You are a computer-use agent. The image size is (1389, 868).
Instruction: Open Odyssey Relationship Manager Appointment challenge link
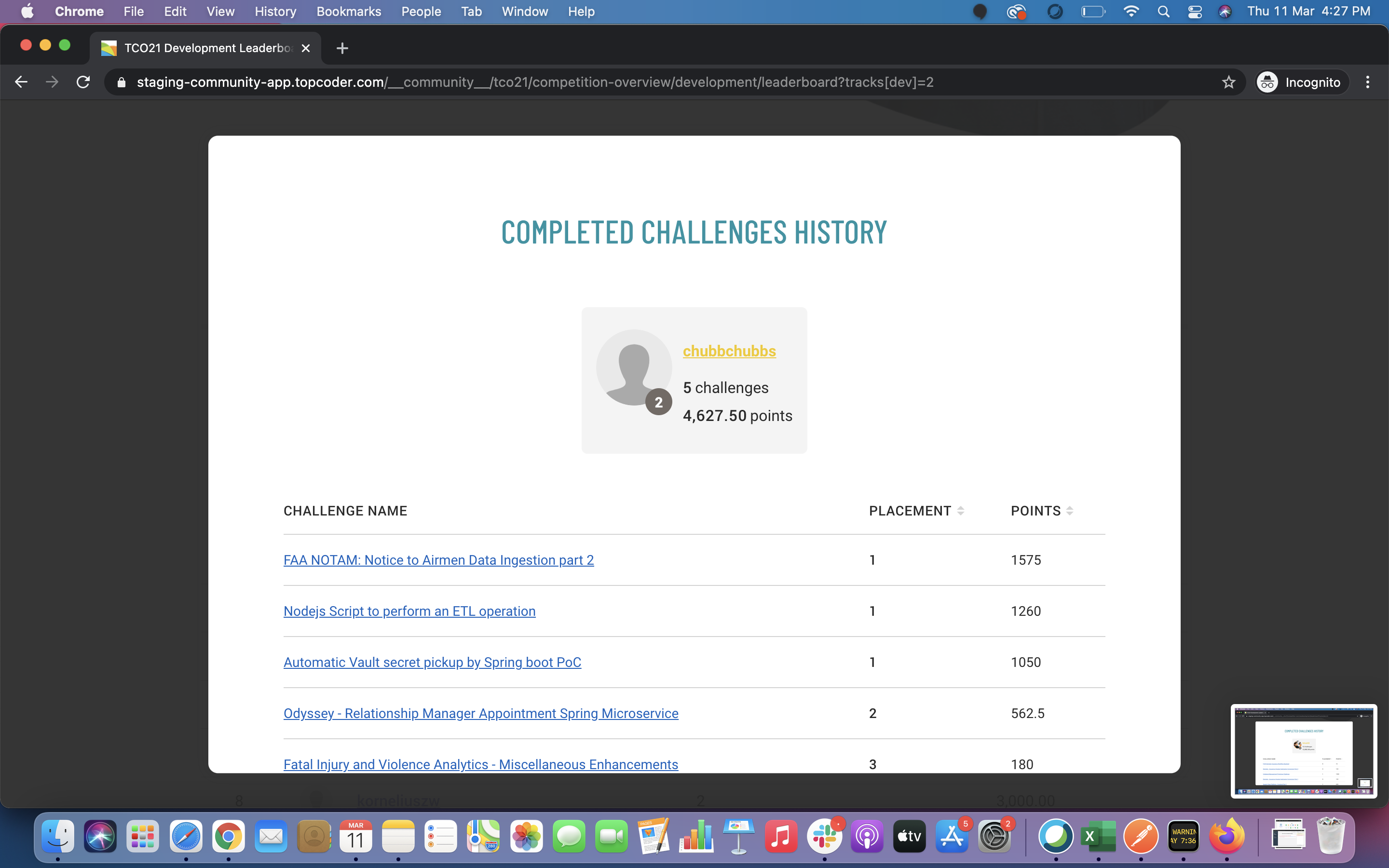(x=481, y=713)
